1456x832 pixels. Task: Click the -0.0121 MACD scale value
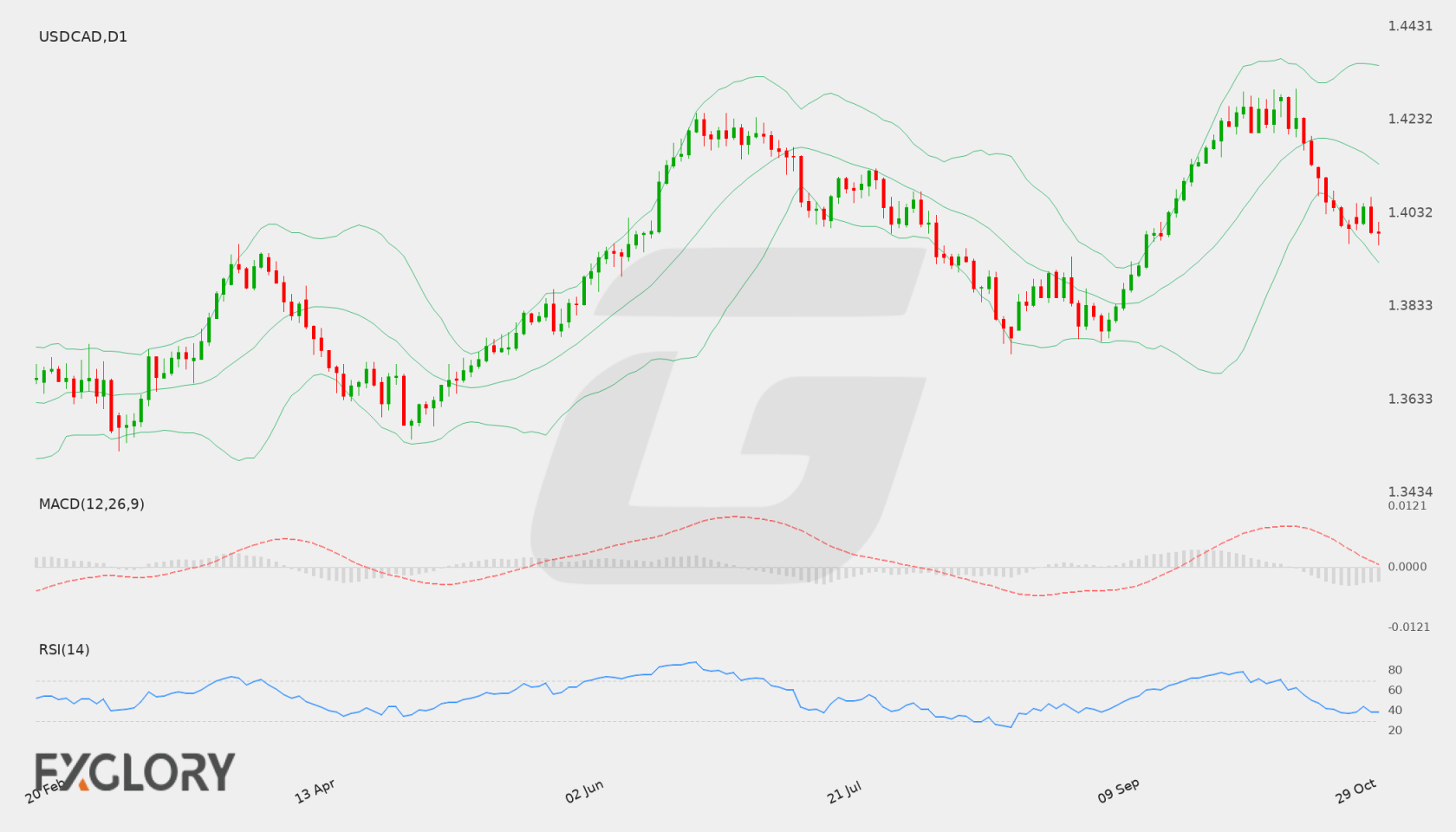click(1409, 627)
